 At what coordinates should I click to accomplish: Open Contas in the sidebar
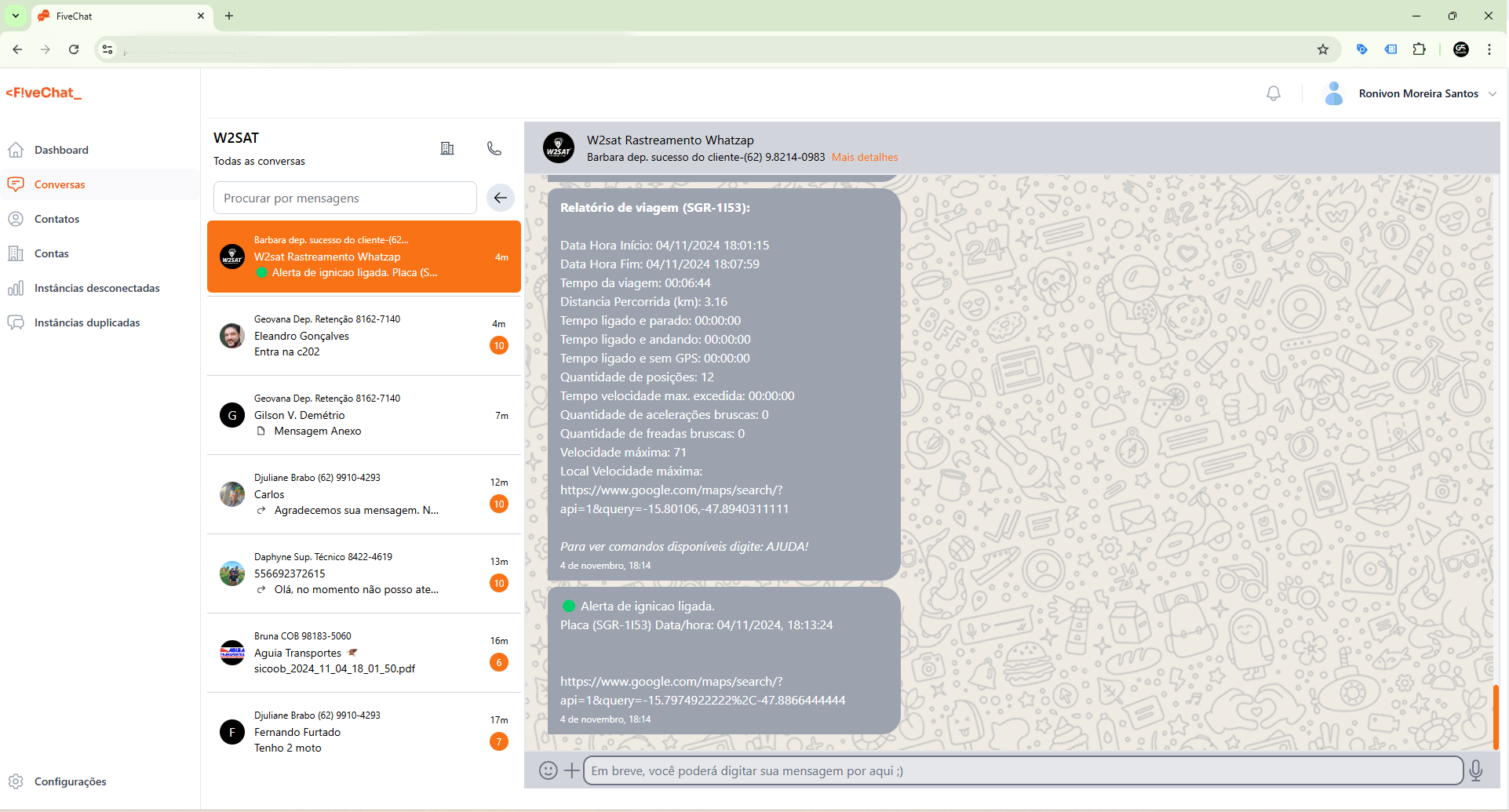(52, 253)
